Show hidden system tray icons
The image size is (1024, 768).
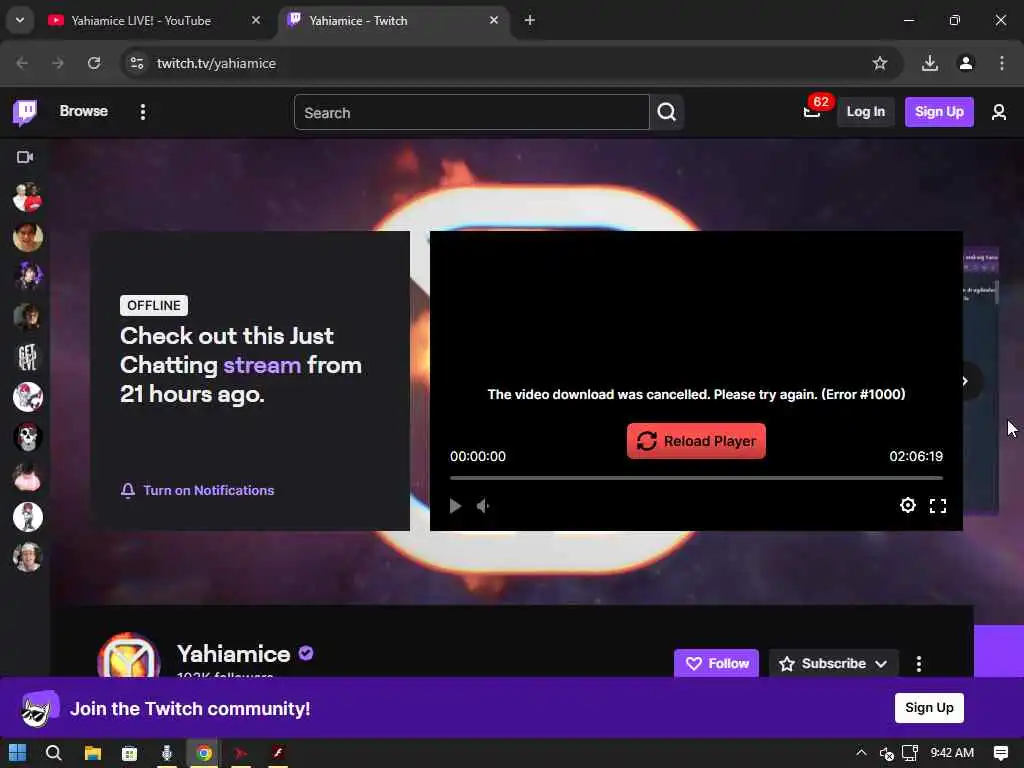861,753
